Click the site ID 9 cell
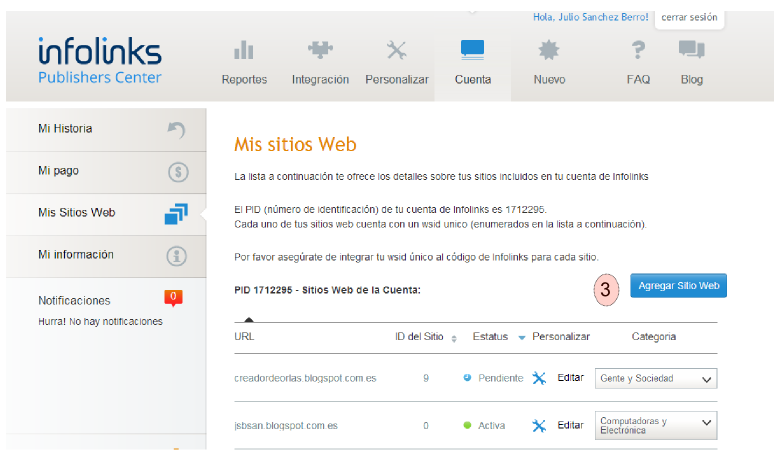The image size is (774, 455). (426, 379)
